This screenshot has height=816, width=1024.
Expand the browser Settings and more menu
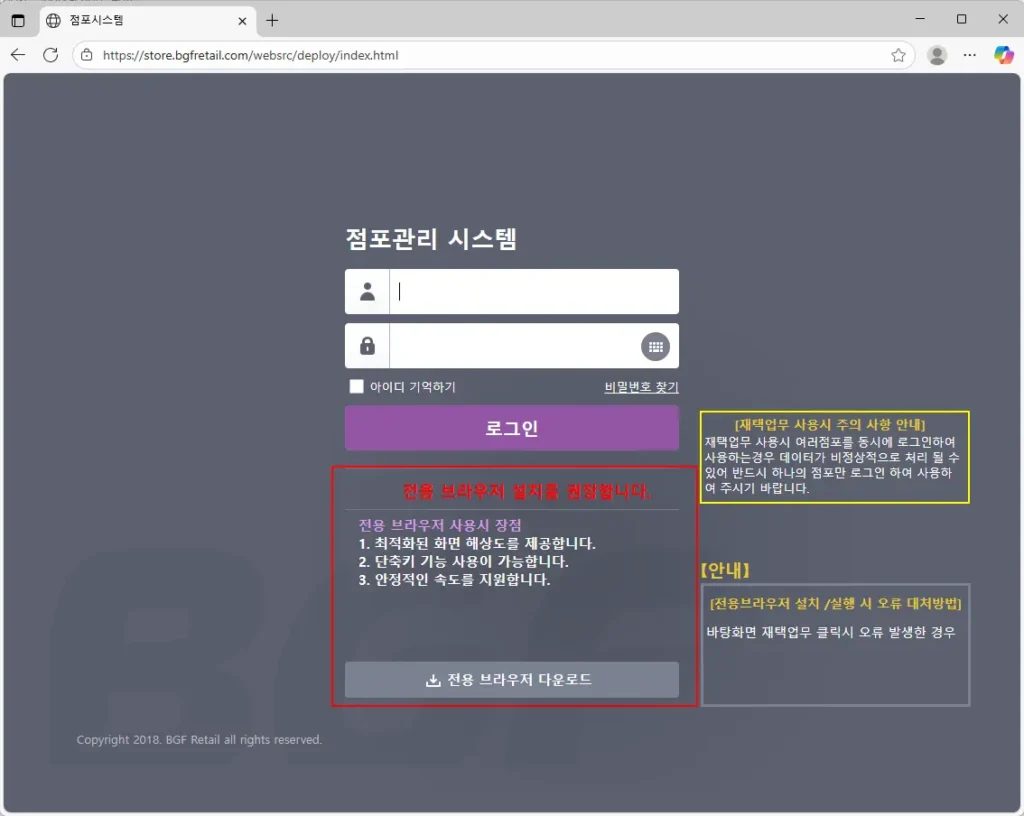tap(969, 55)
